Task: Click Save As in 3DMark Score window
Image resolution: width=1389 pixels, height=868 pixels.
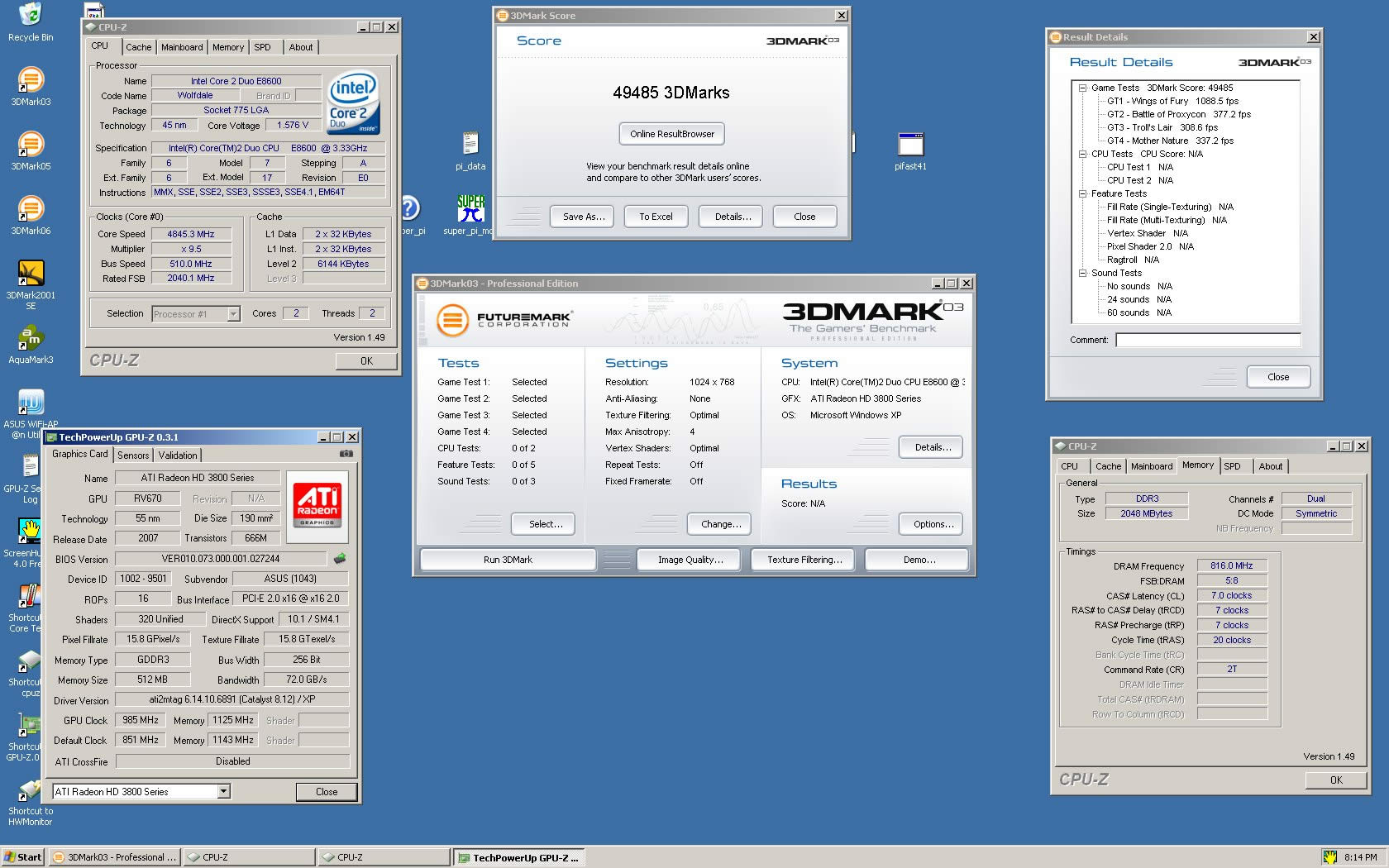Action: 584,217
